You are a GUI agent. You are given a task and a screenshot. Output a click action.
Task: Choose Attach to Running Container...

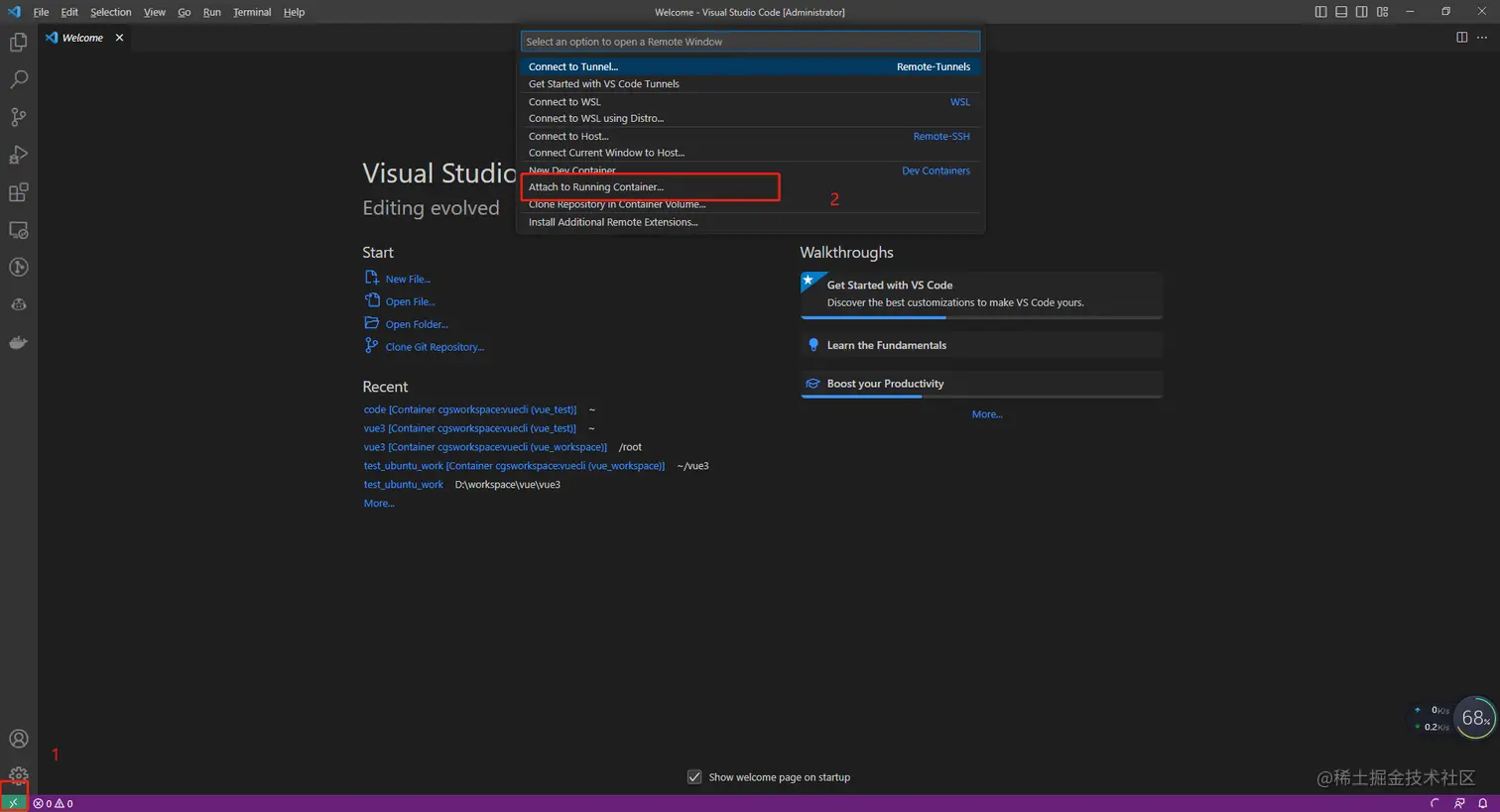click(750, 187)
